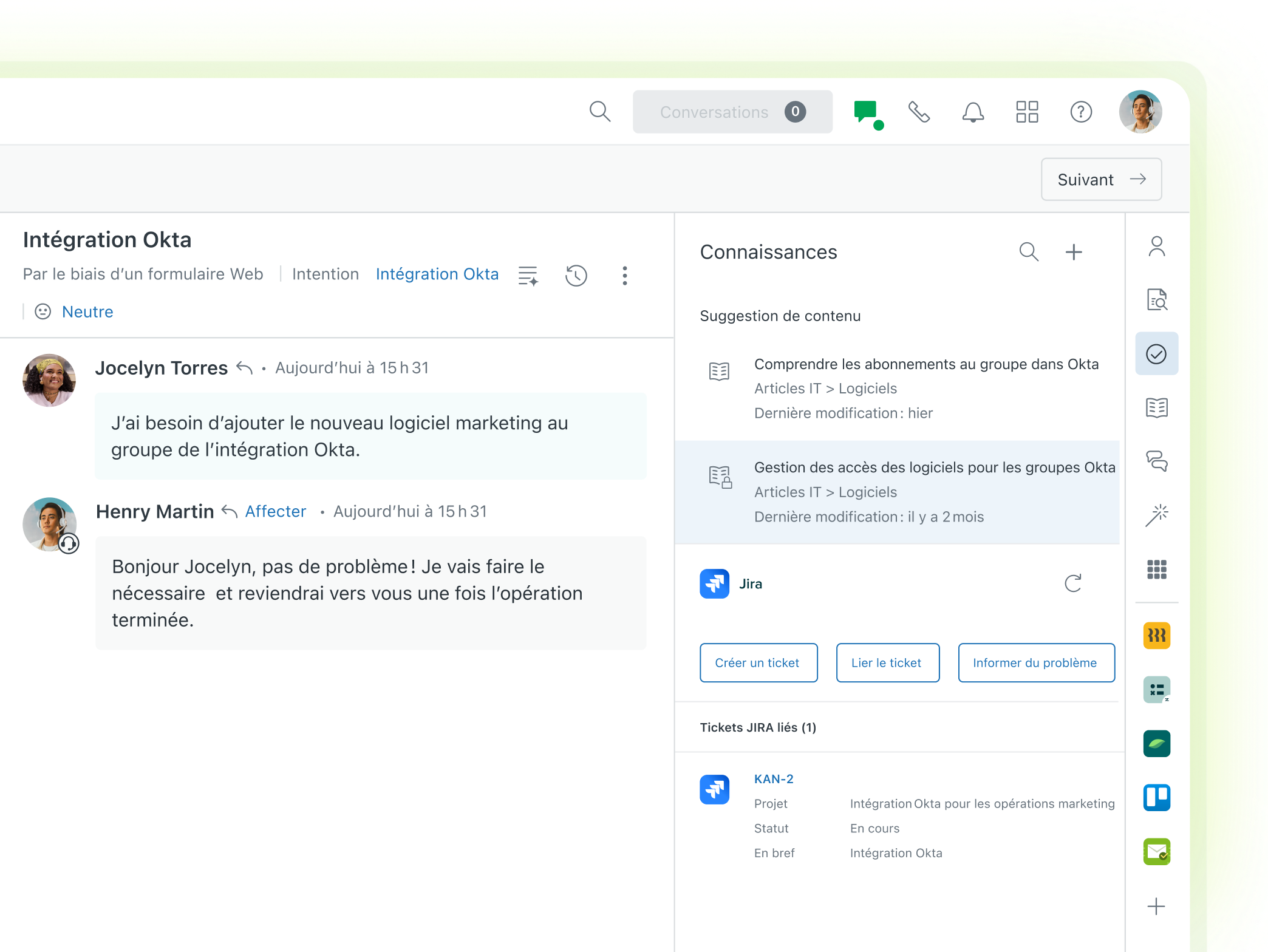Image resolution: width=1268 pixels, height=952 pixels.
Task: Select the checkmark circle sidebar icon
Action: (x=1156, y=353)
